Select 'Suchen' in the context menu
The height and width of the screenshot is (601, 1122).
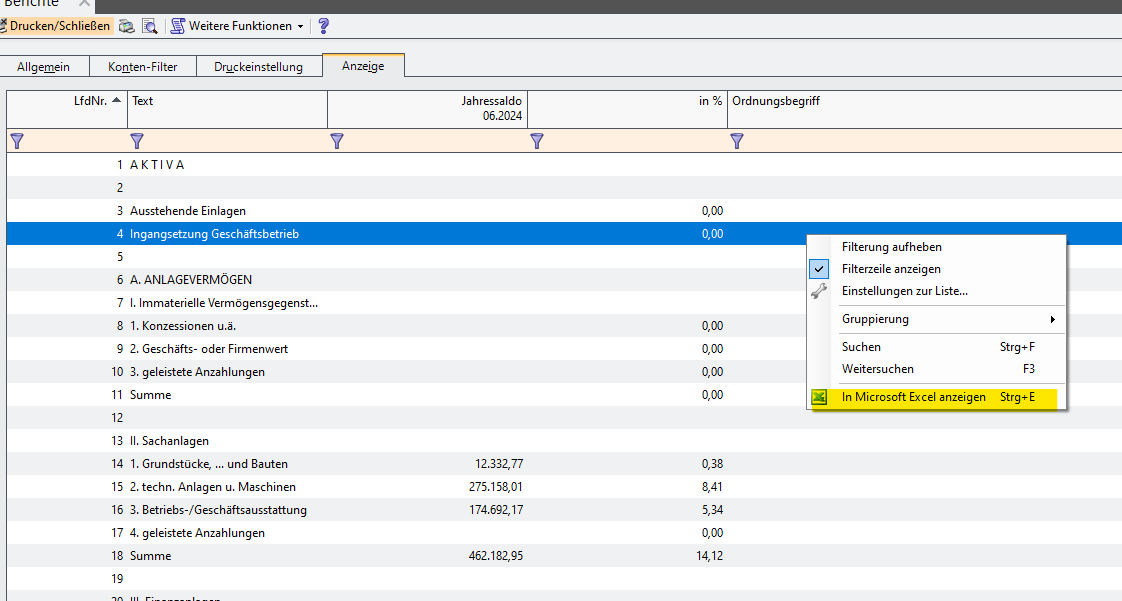861,347
